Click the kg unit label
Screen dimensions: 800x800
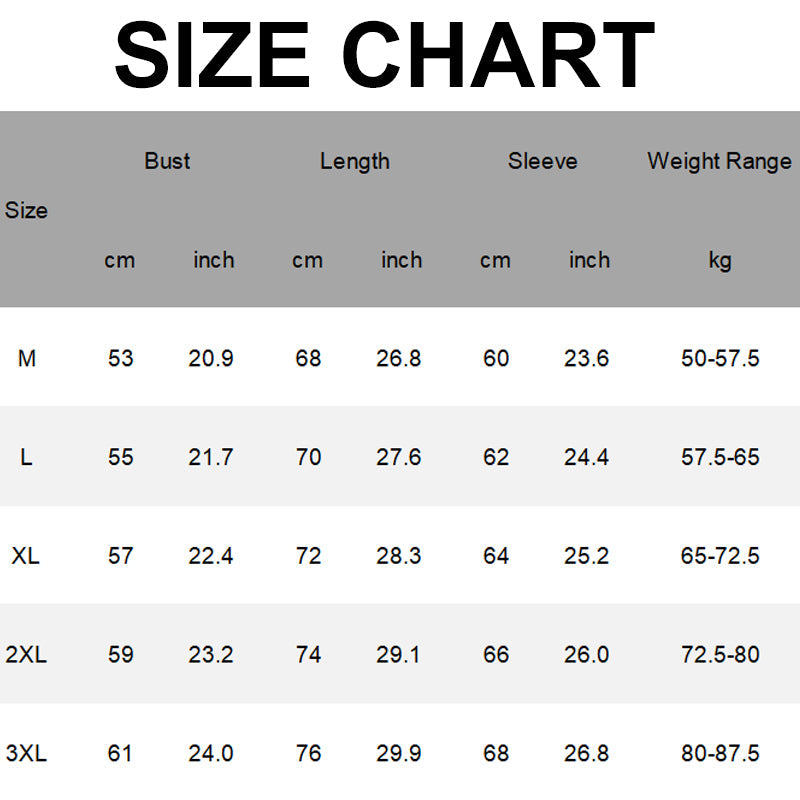coord(720,260)
